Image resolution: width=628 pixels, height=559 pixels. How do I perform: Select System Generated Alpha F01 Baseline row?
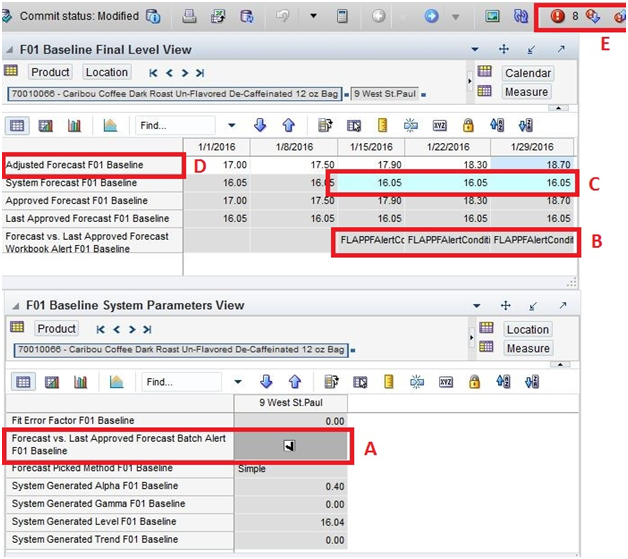pyautogui.click(x=120, y=486)
